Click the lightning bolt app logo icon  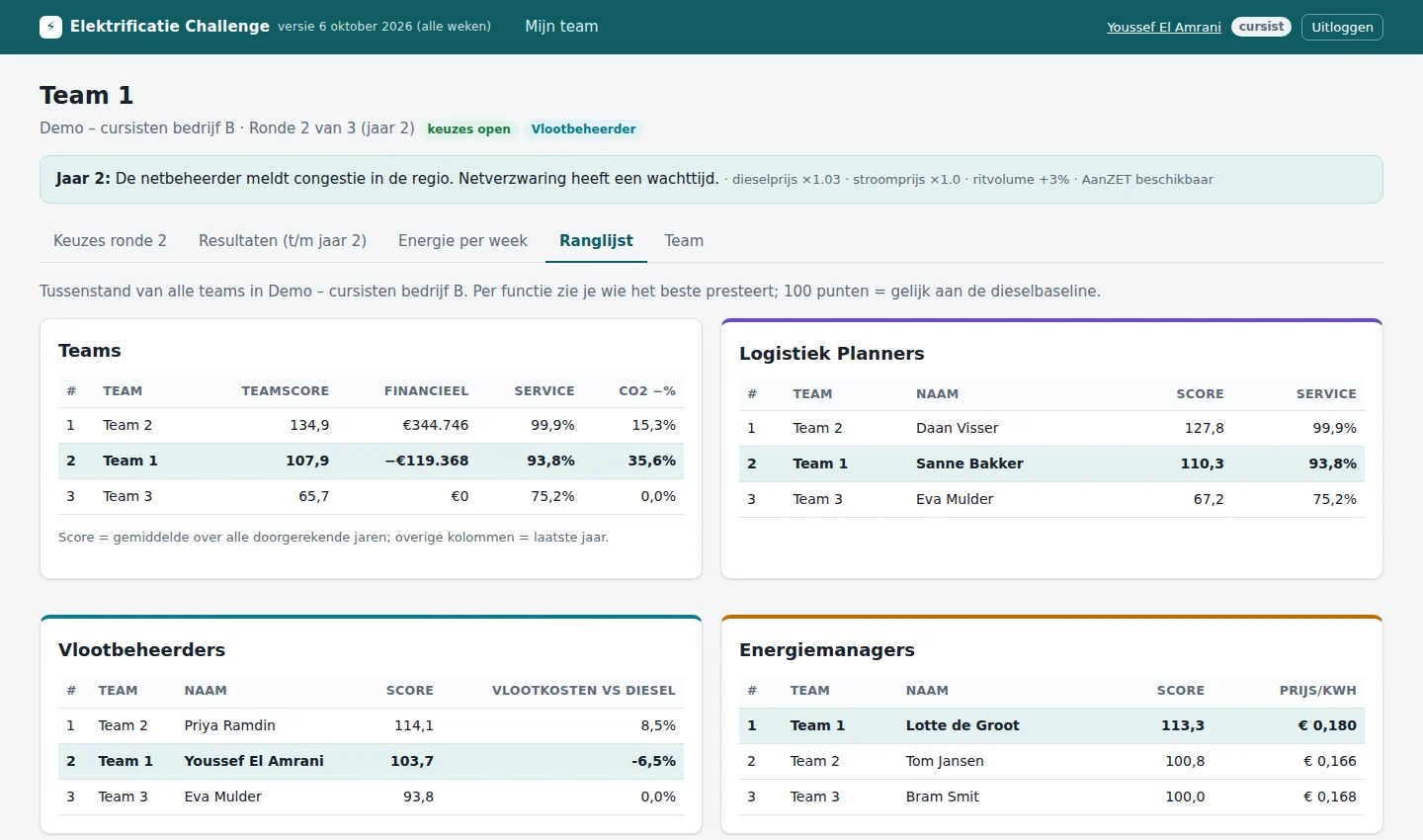(x=50, y=27)
